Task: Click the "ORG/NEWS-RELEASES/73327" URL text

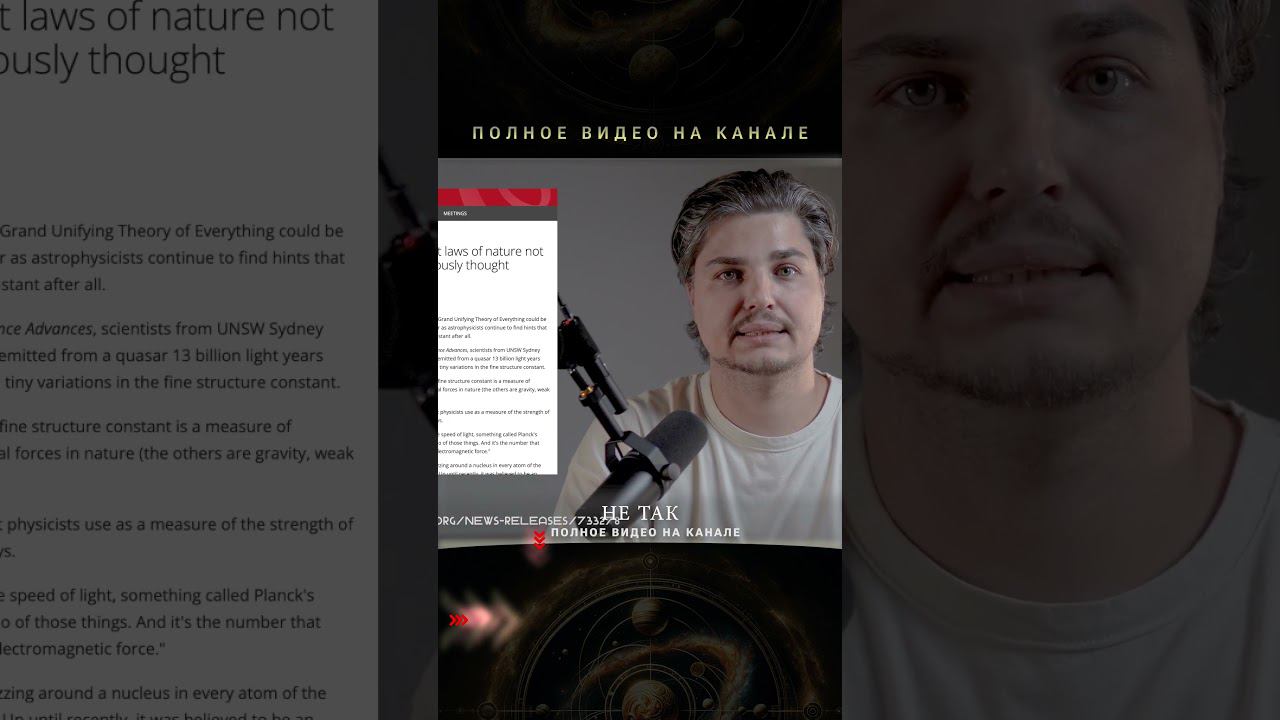Action: pos(529,521)
